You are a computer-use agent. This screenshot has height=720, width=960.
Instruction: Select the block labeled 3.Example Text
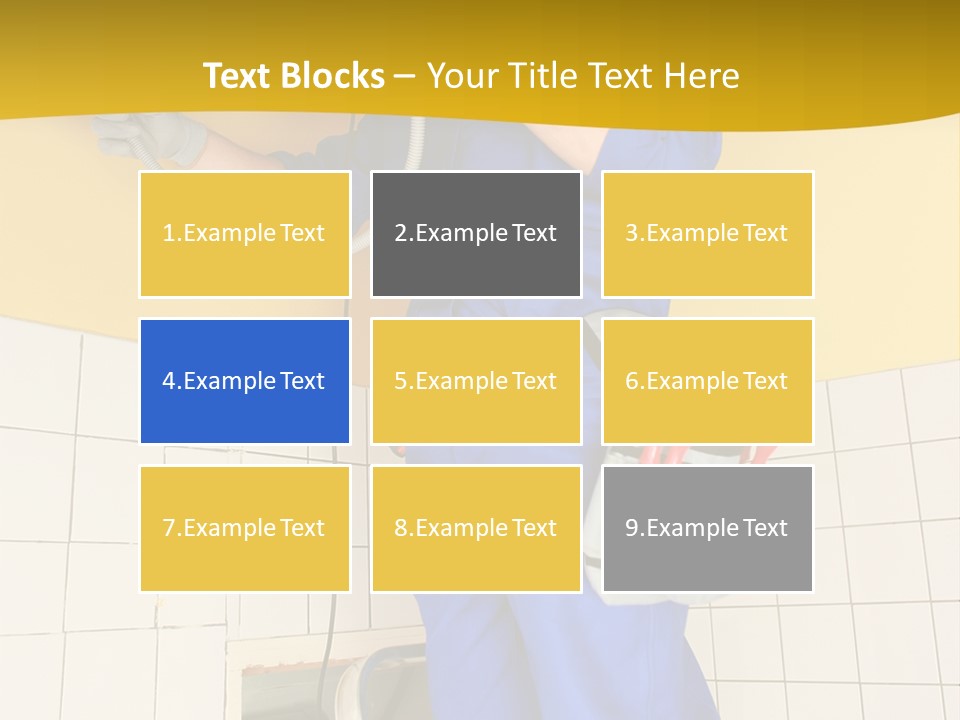pyautogui.click(x=707, y=234)
